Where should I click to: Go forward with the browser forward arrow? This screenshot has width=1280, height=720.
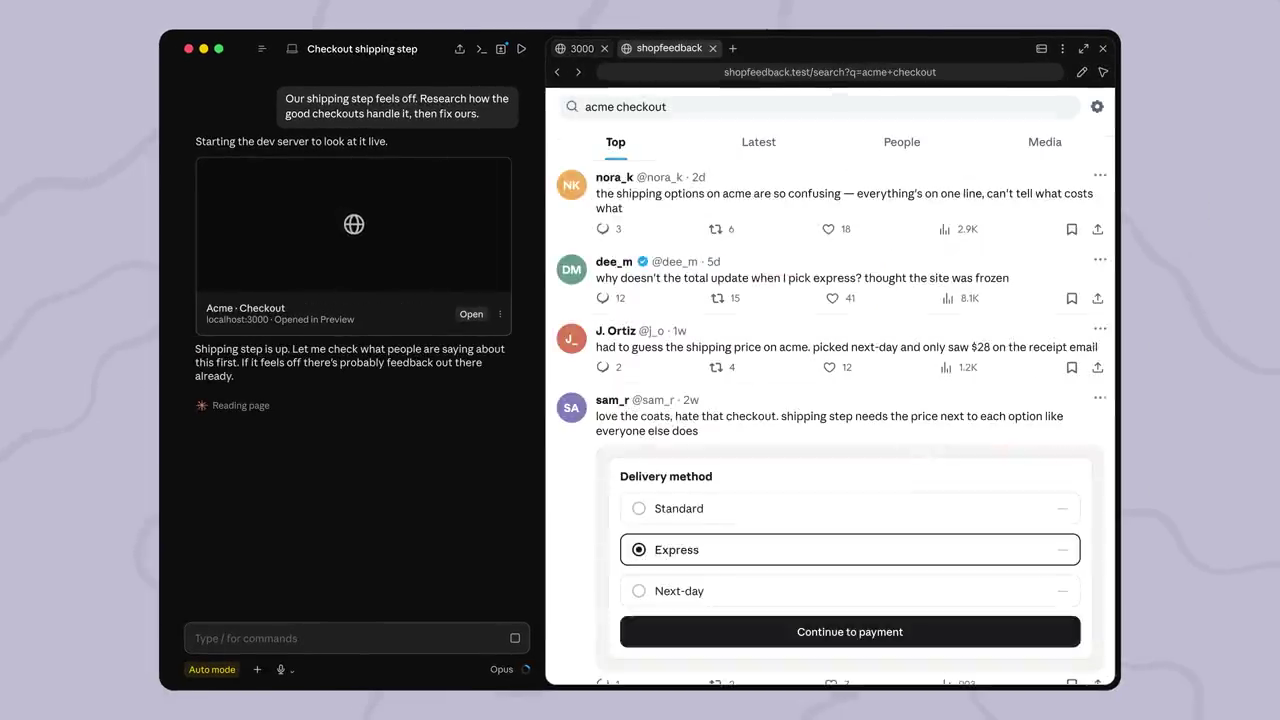tap(578, 72)
